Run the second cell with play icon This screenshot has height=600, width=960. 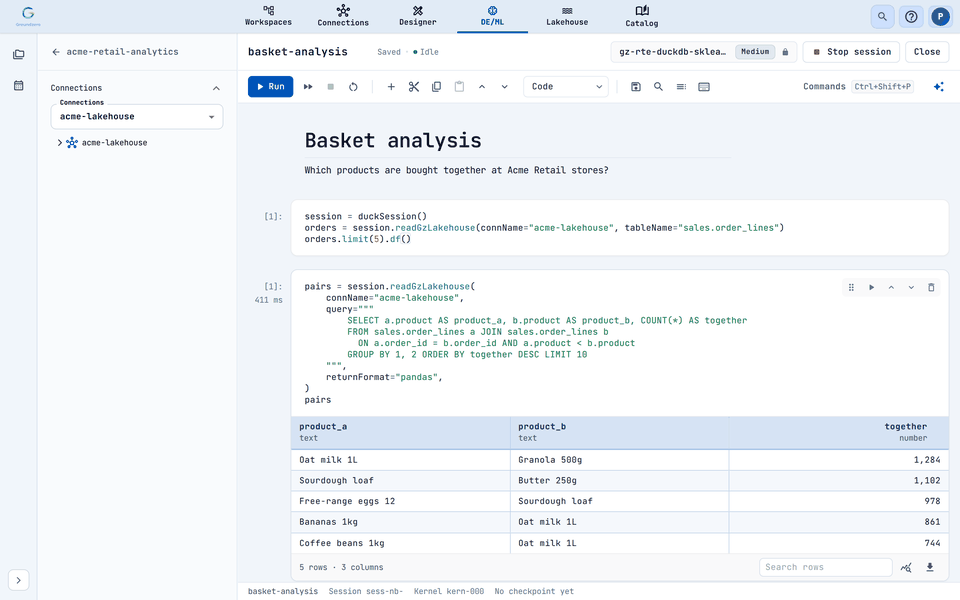[871, 287]
